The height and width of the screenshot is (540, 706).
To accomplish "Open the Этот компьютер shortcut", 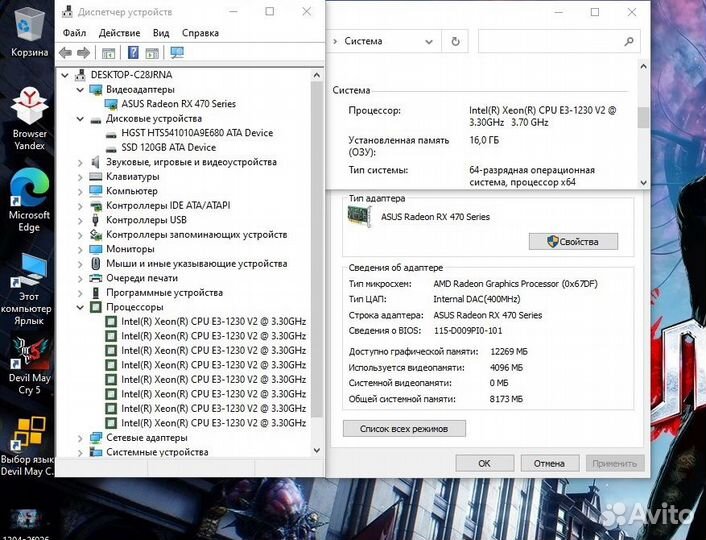I will pyautogui.click(x=28, y=289).
